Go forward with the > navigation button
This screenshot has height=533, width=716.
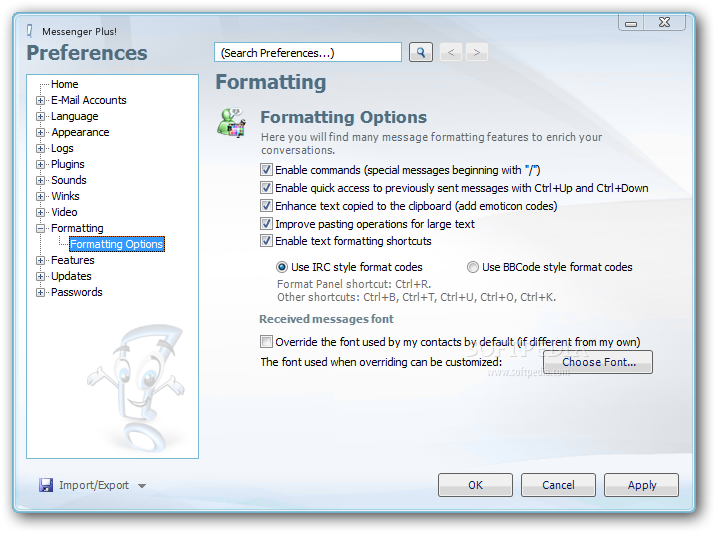click(477, 53)
